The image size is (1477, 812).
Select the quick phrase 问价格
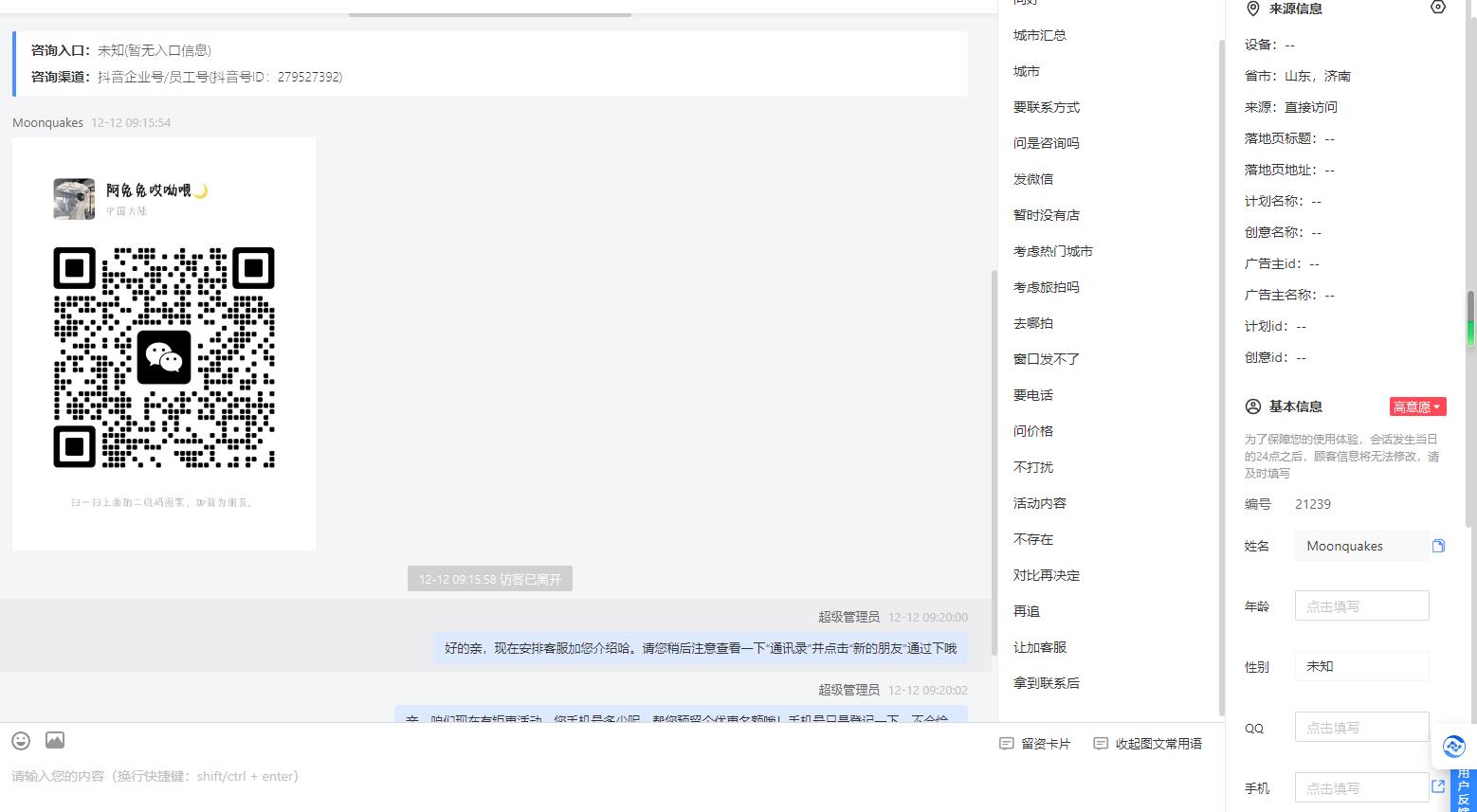click(x=1032, y=431)
